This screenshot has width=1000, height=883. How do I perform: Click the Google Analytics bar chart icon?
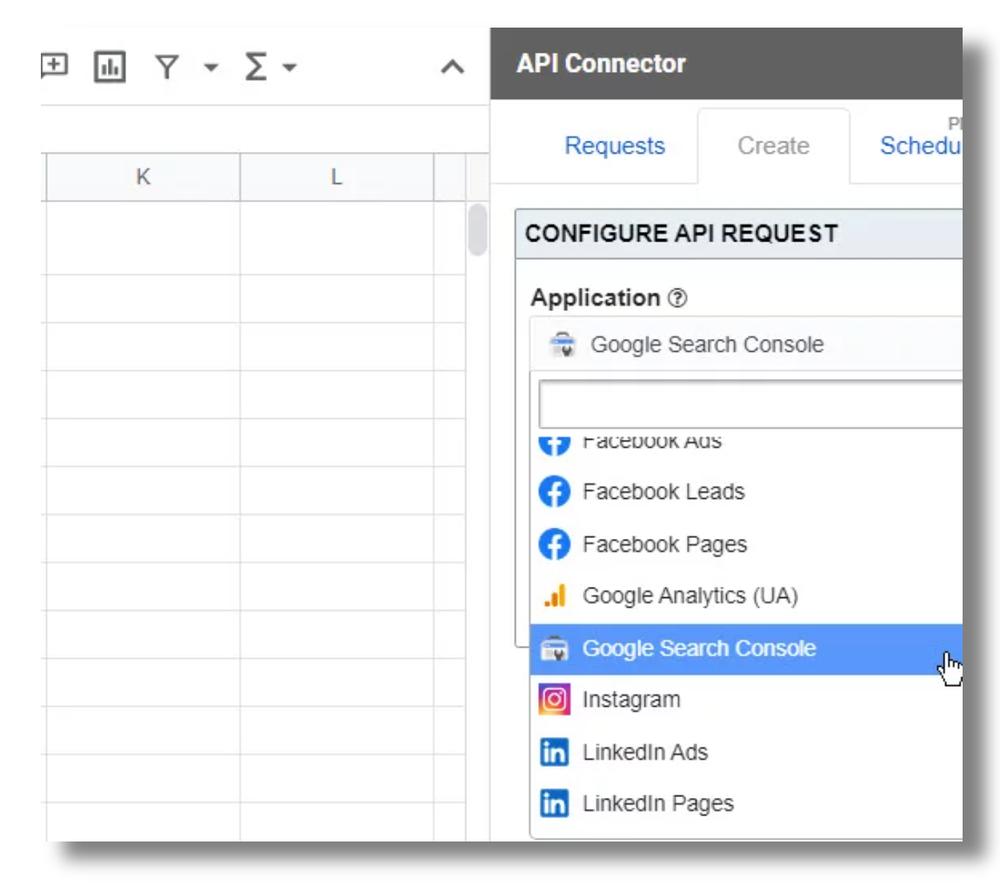tap(555, 595)
